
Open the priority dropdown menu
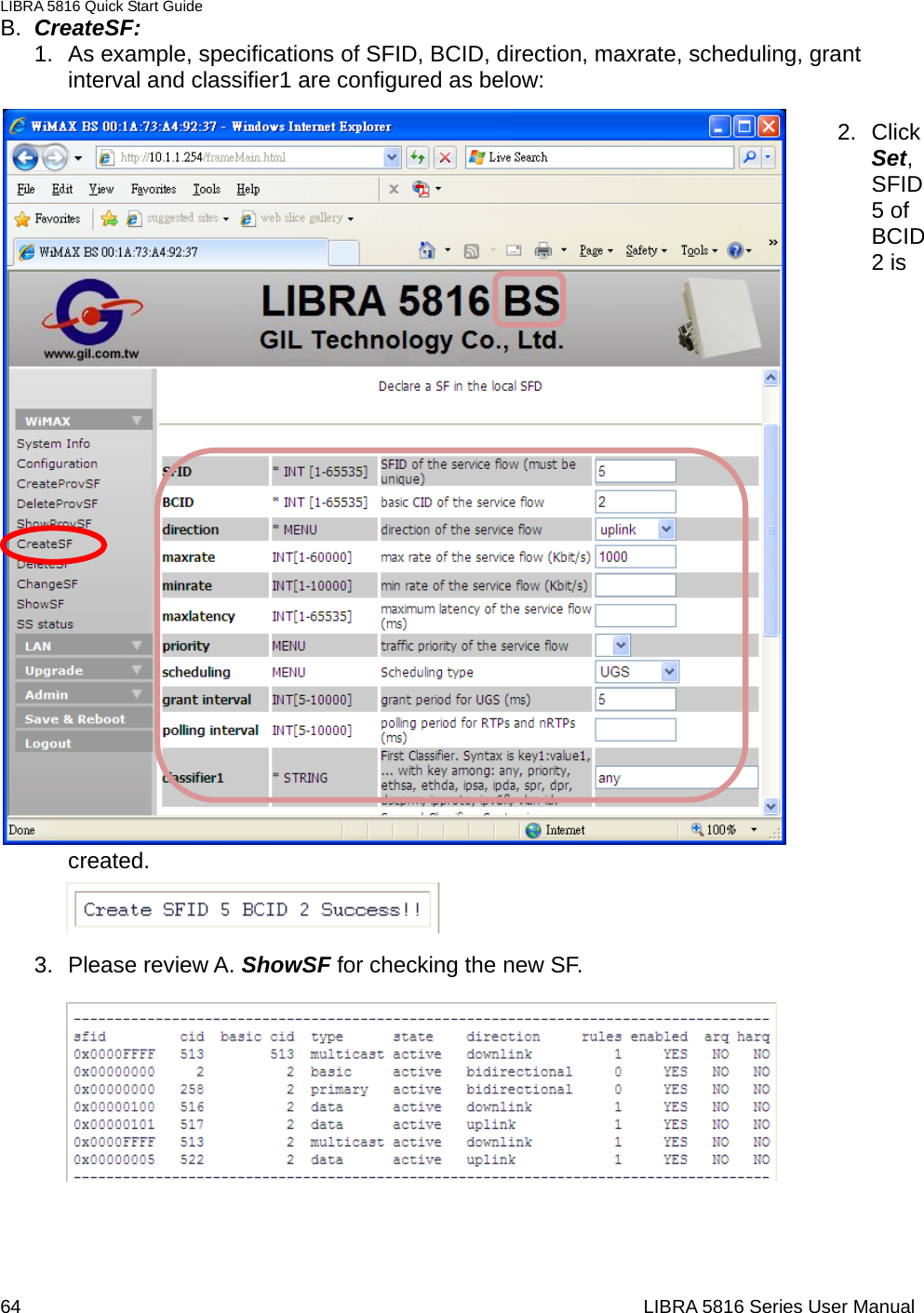click(622, 645)
